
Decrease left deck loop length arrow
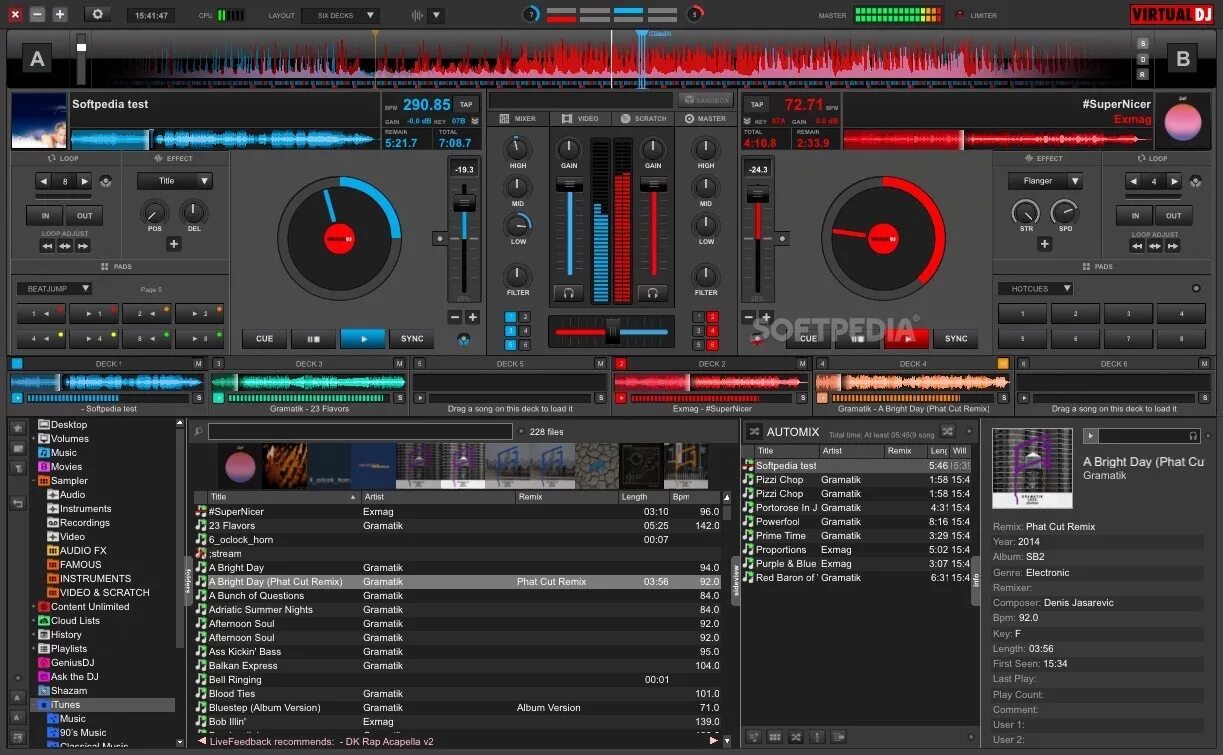[x=43, y=181]
